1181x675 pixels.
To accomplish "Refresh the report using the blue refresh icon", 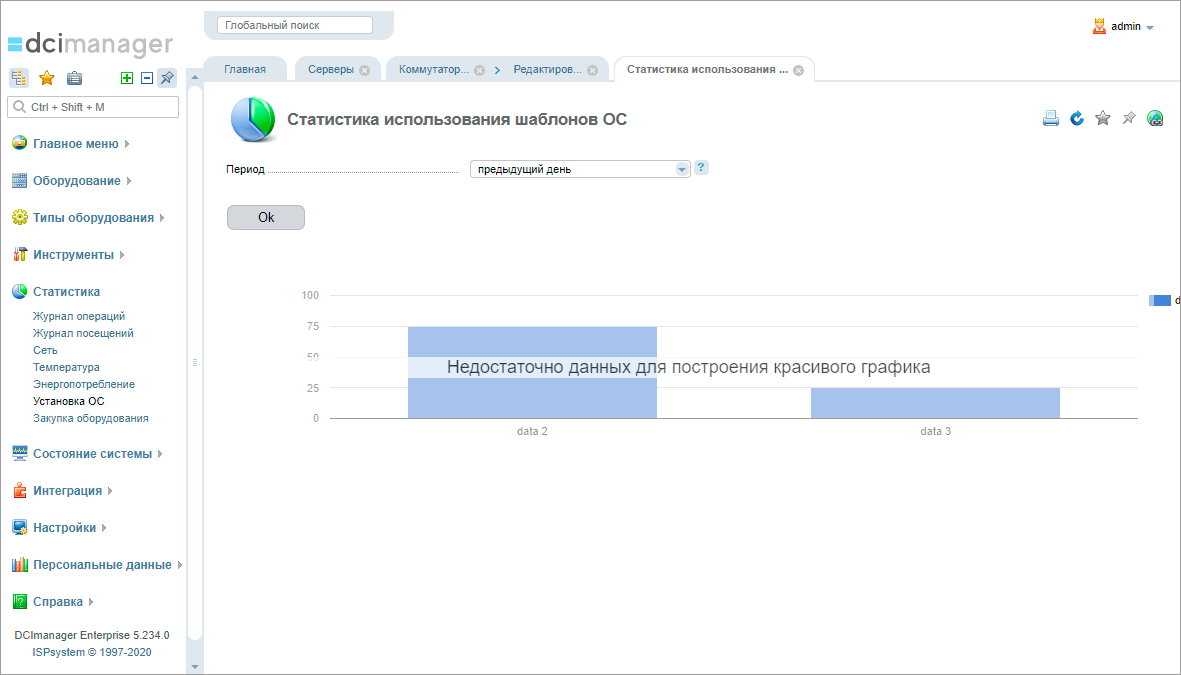I will coord(1077,117).
